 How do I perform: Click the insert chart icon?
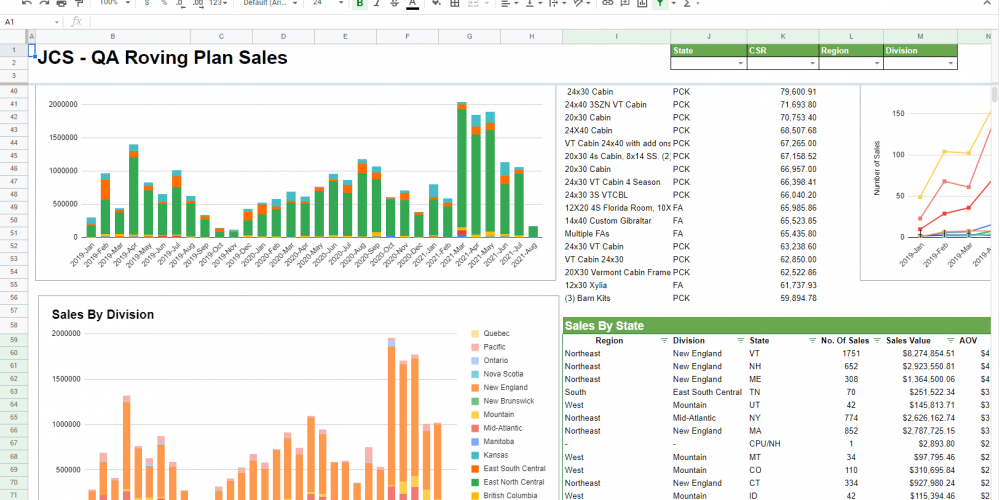[642, 3]
